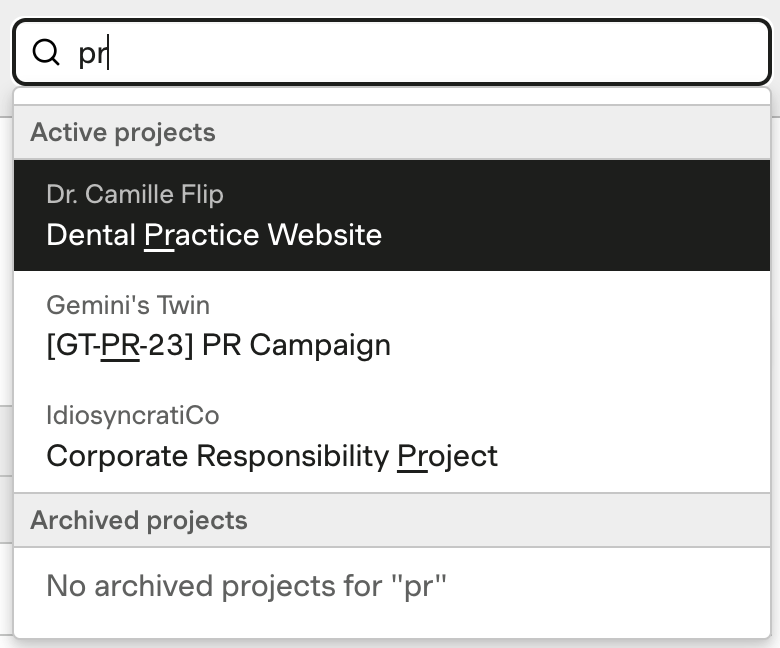Screen dimensions: 780x648
Task: Click the underlined "Pr" in Project
Action: pyautogui.click(x=412, y=456)
